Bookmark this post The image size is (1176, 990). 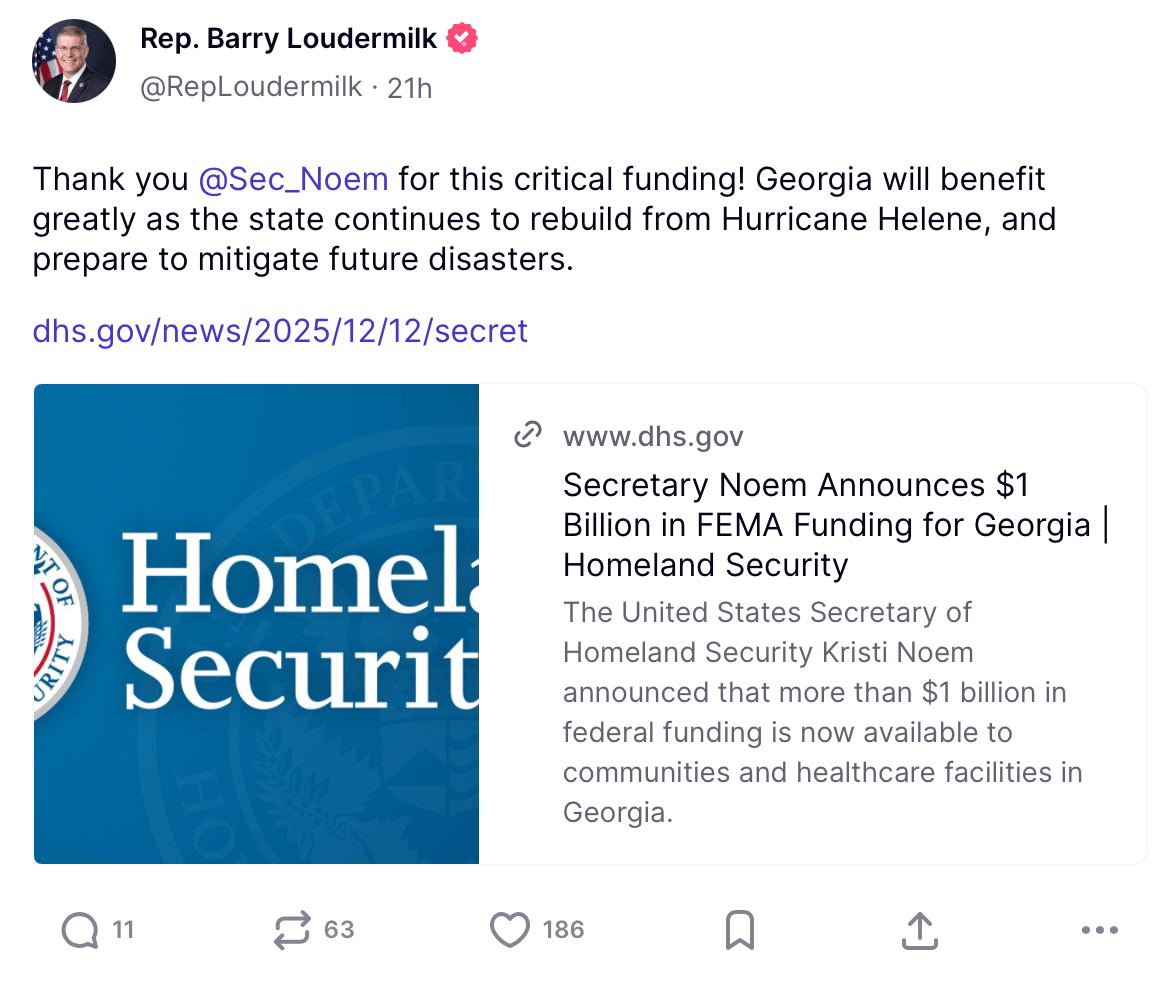(x=739, y=931)
